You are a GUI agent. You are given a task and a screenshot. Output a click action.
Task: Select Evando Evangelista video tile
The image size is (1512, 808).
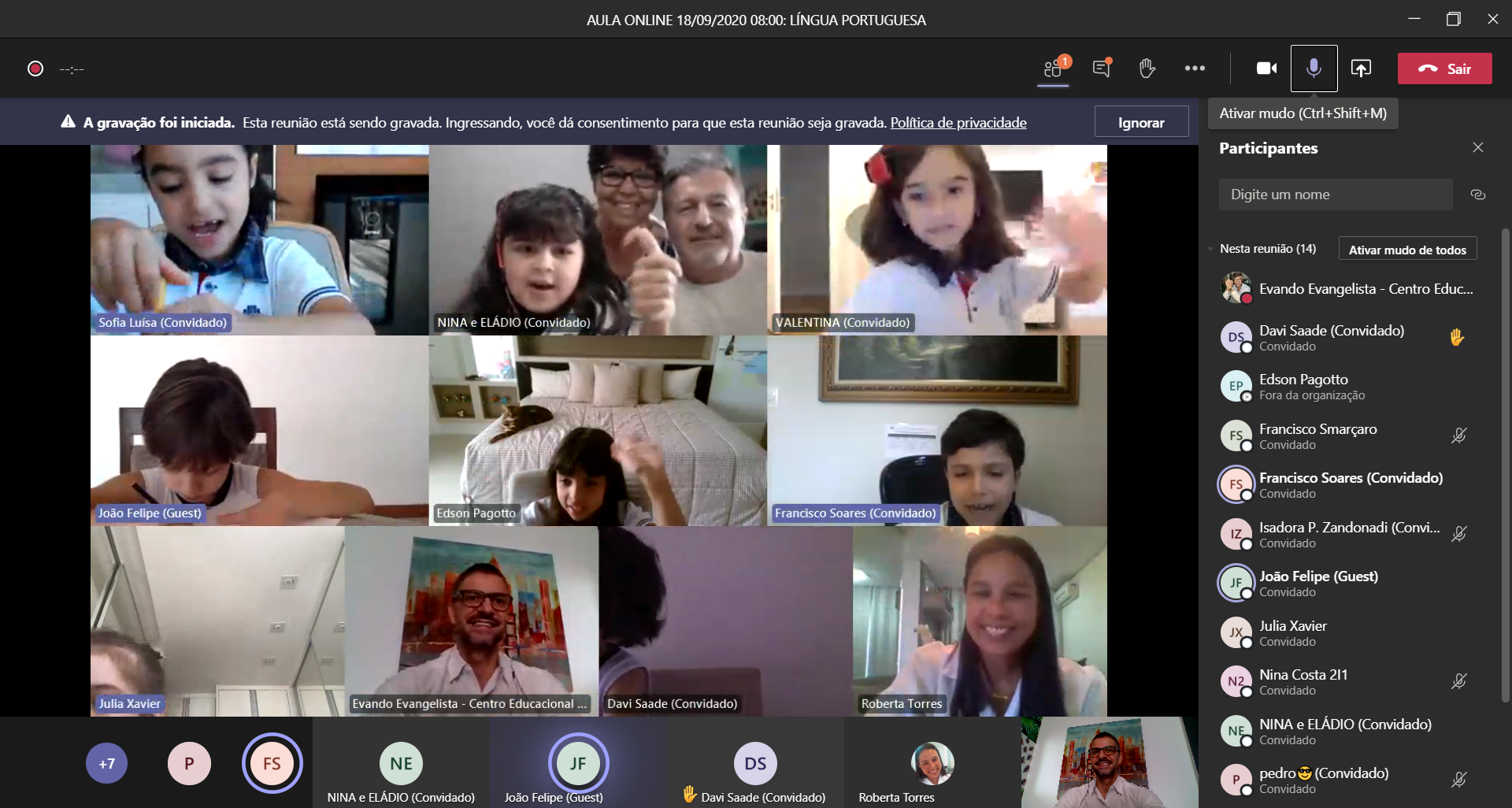[x=472, y=621]
